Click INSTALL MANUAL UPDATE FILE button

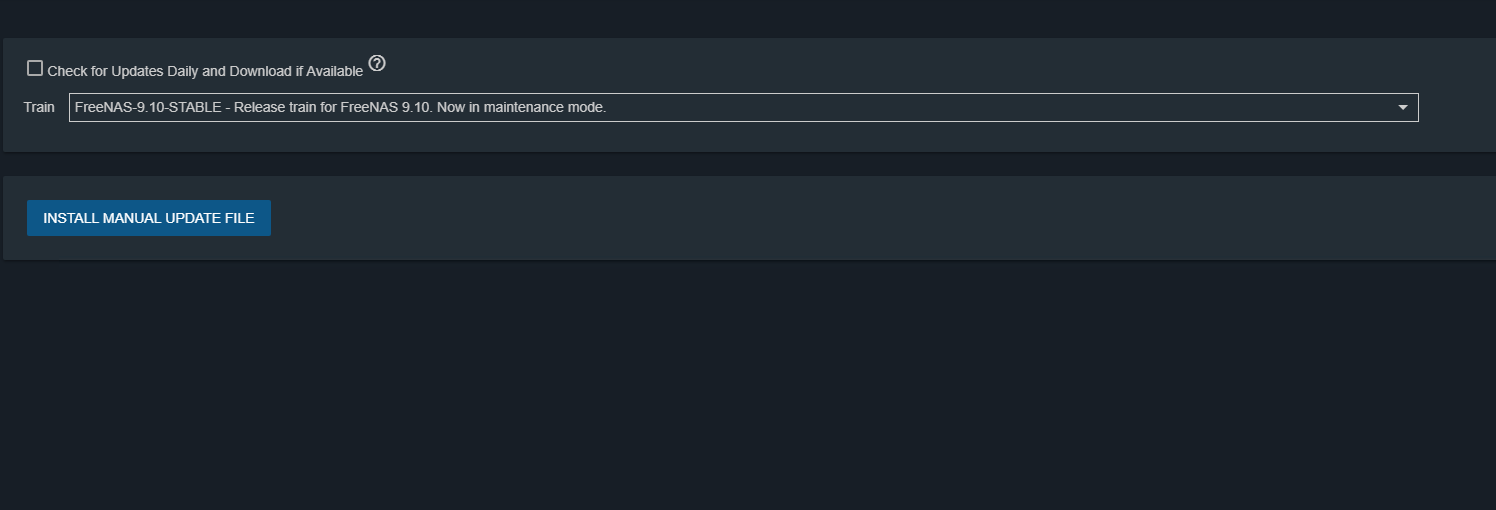tap(149, 218)
